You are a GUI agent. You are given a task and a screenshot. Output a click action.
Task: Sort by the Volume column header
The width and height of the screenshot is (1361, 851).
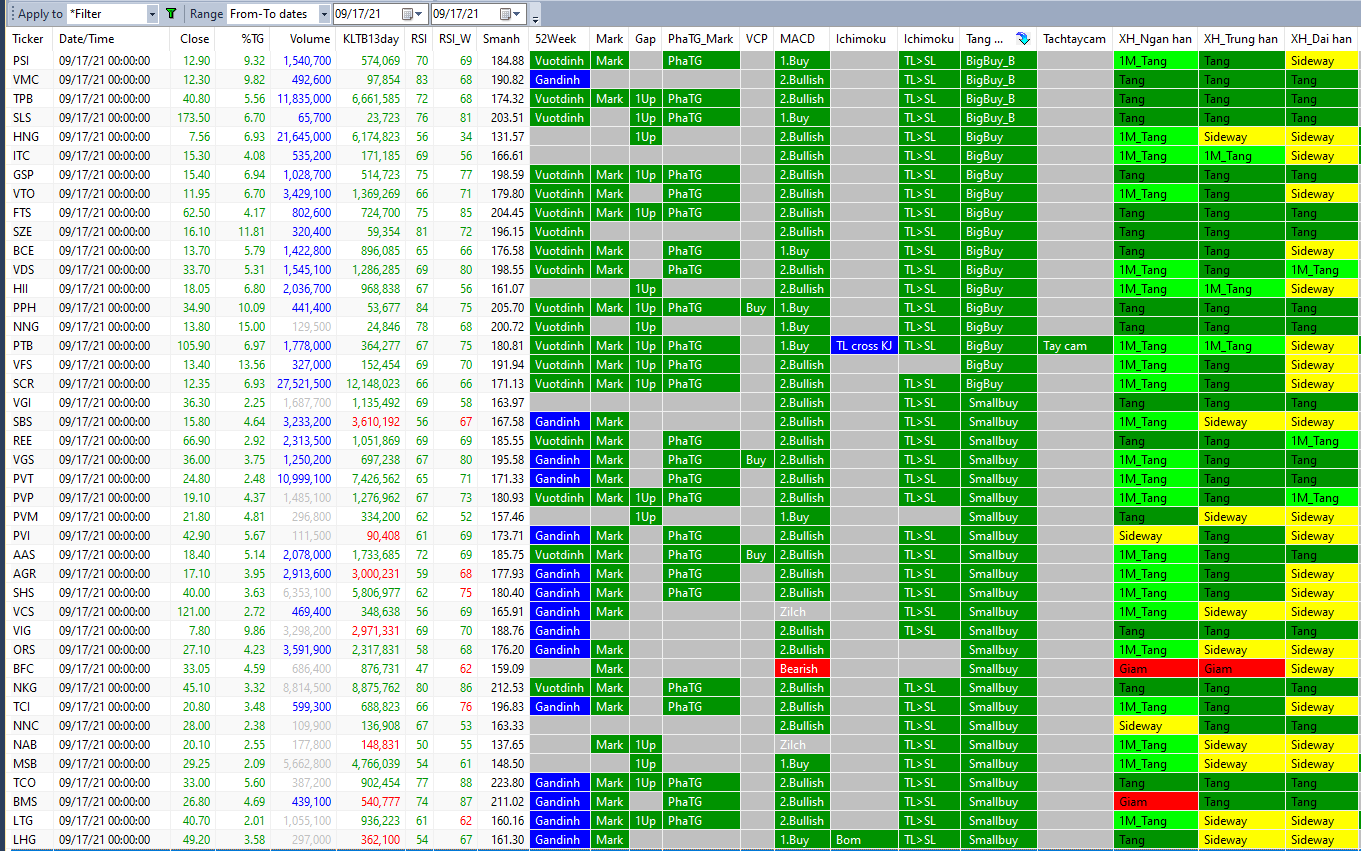(x=309, y=39)
